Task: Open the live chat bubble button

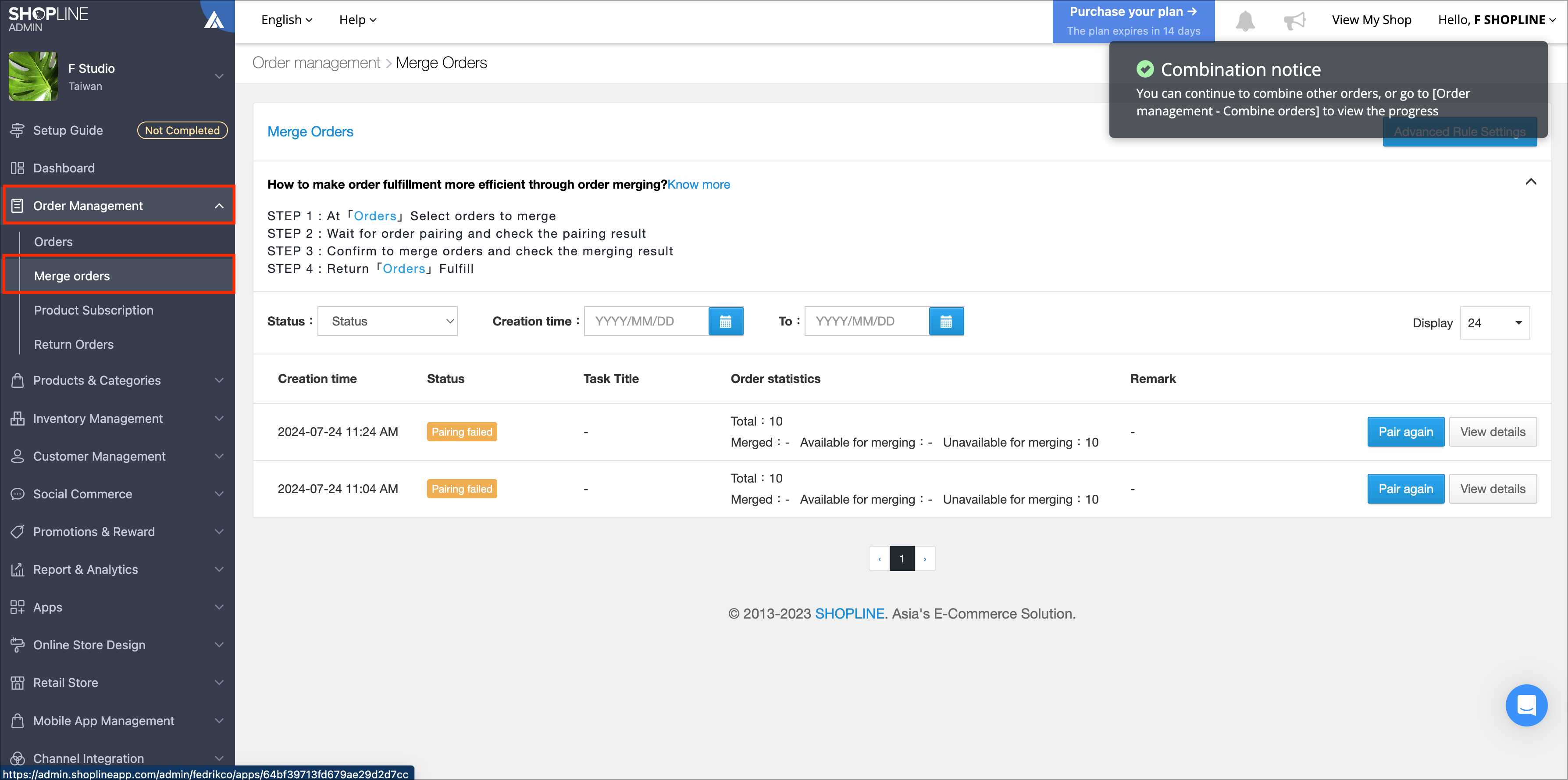Action: point(1526,705)
